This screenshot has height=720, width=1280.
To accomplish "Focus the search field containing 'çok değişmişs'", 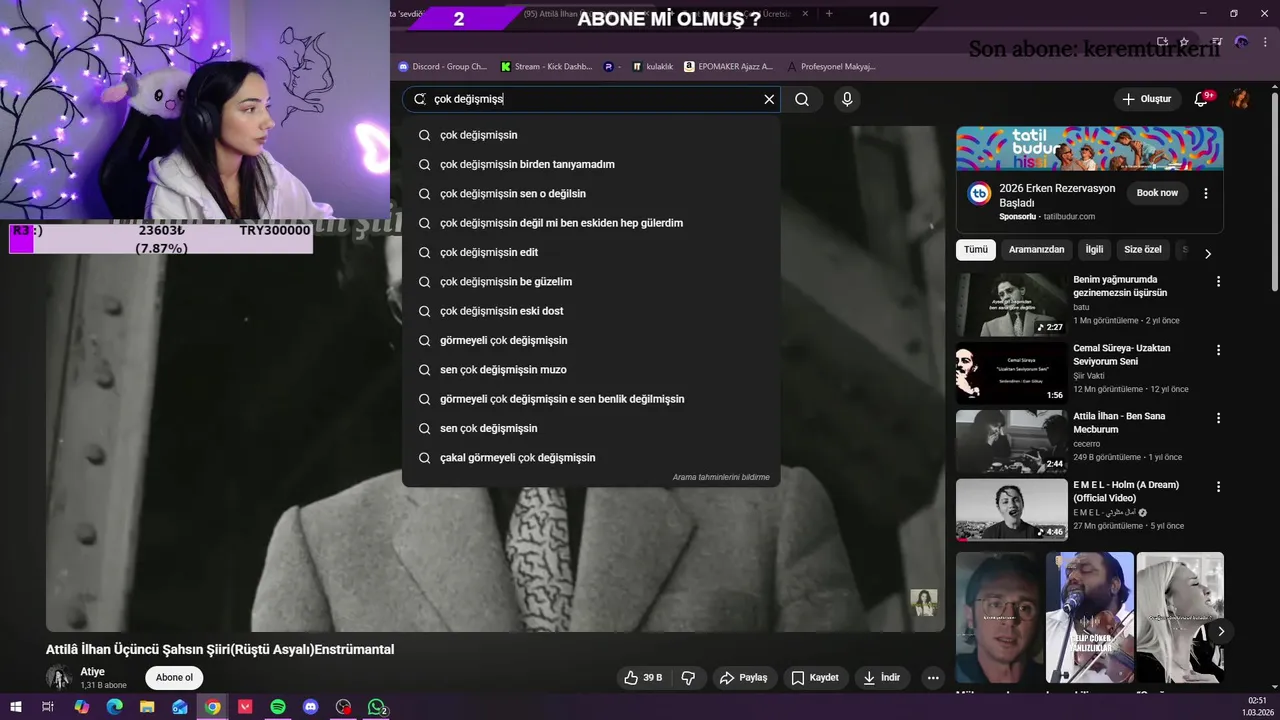I will click(590, 99).
